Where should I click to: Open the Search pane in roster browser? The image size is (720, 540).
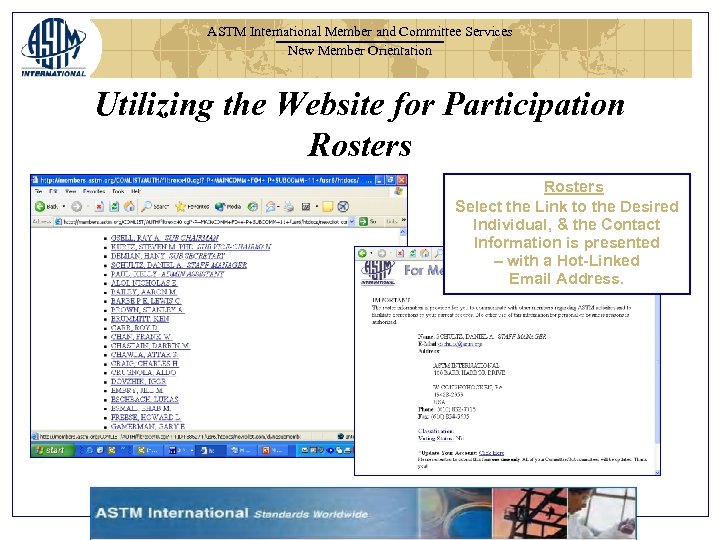point(155,207)
